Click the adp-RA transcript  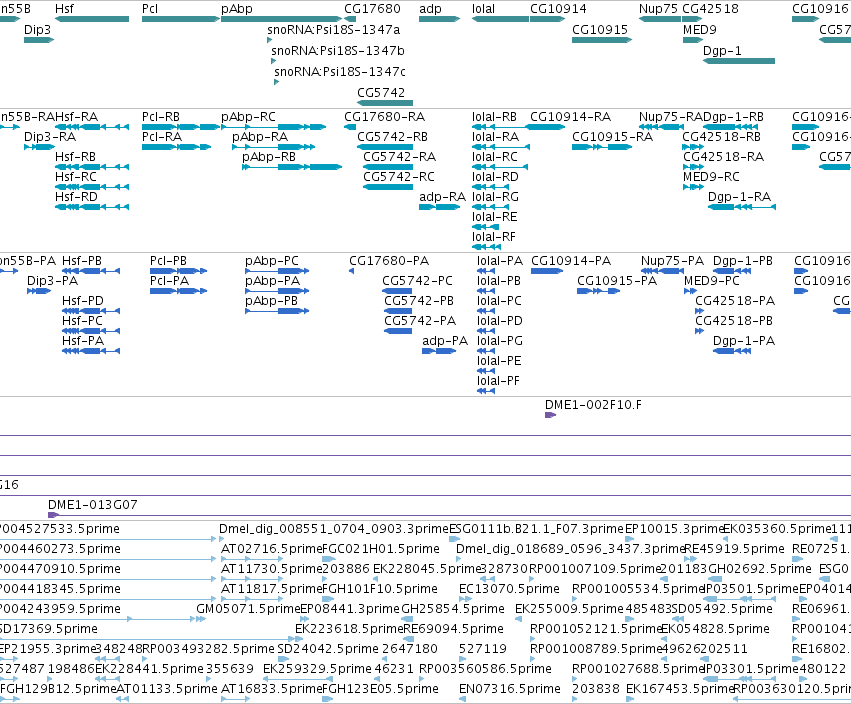click(x=440, y=207)
